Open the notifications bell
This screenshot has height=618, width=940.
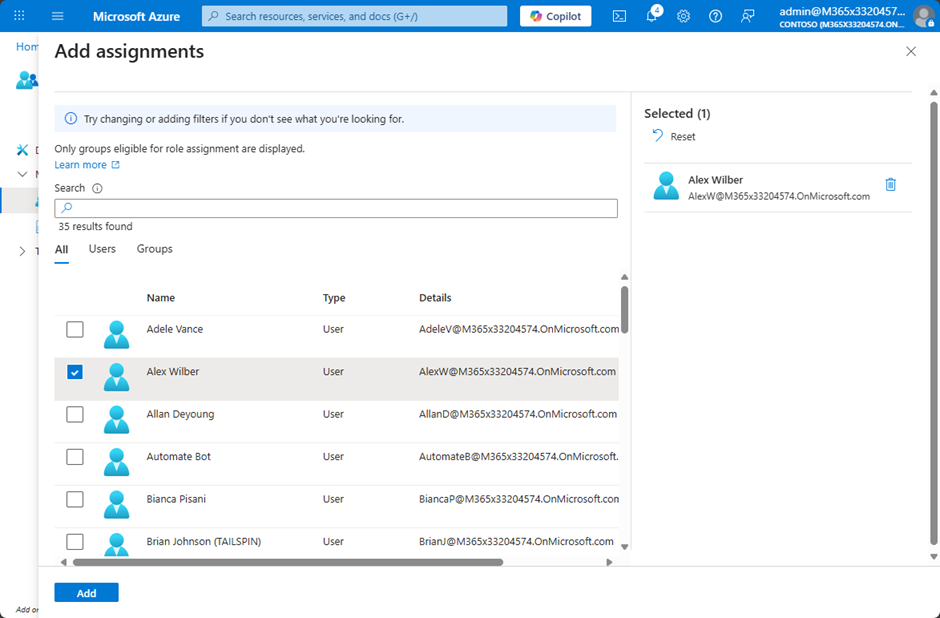[652, 16]
